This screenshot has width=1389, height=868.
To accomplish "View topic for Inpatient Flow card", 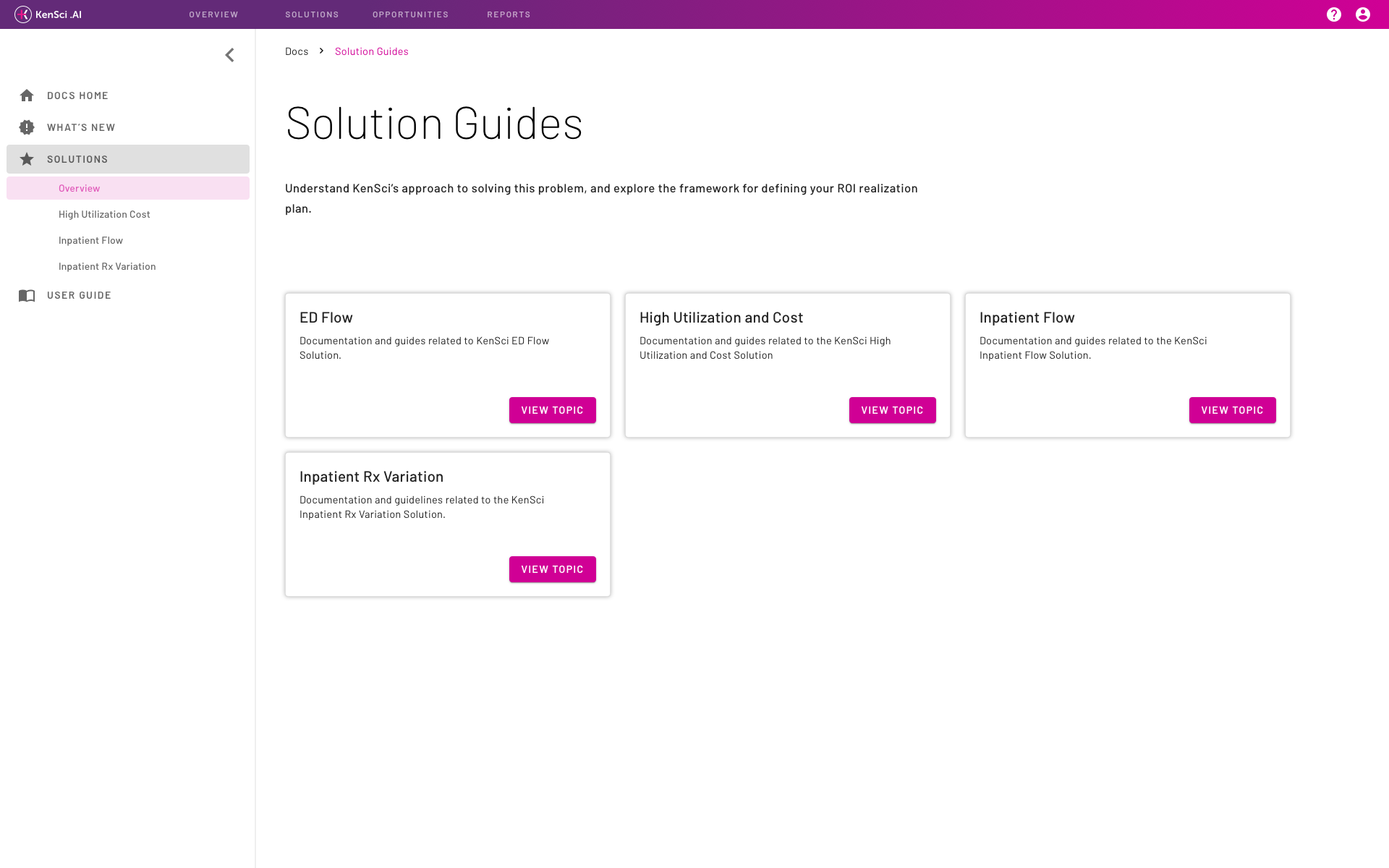I will click(x=1233, y=410).
